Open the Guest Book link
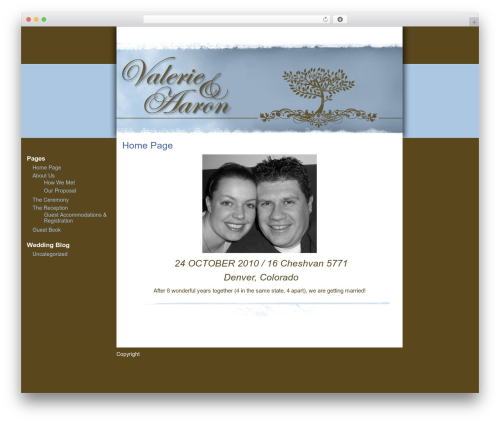The image size is (500, 423). pyautogui.click(x=47, y=230)
